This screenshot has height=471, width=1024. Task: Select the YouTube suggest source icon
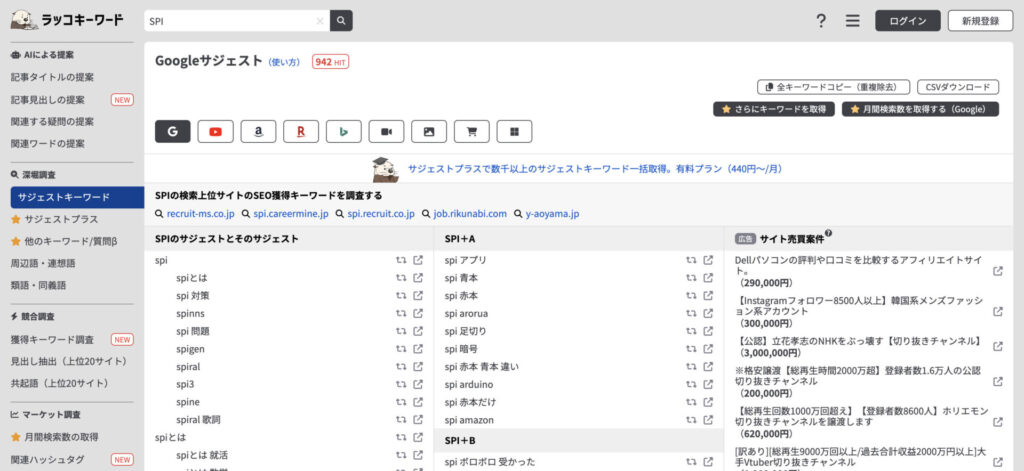pos(216,131)
